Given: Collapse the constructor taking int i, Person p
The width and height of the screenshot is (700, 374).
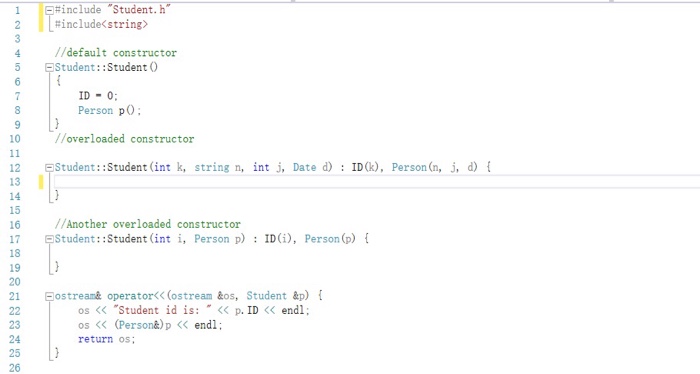Looking at the screenshot, I should (x=50, y=240).
